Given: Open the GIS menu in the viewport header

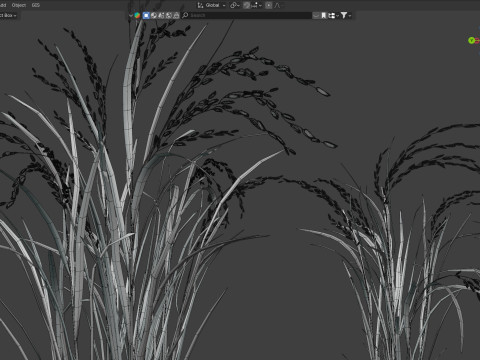Looking at the screenshot, I should pyautogui.click(x=36, y=5).
